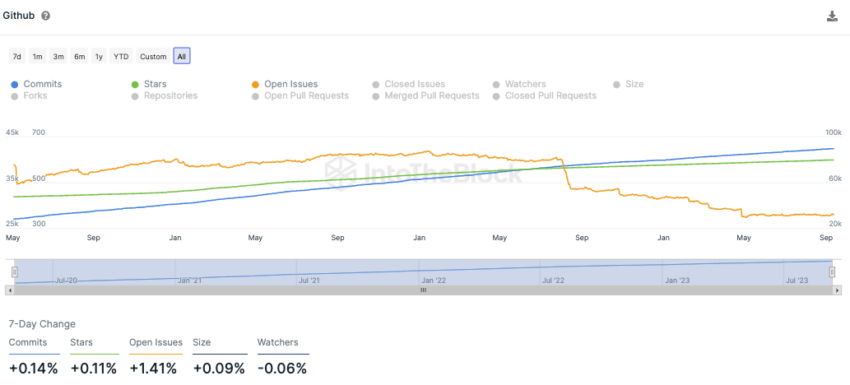
Task: Select the All time range button
Action: (x=182, y=56)
